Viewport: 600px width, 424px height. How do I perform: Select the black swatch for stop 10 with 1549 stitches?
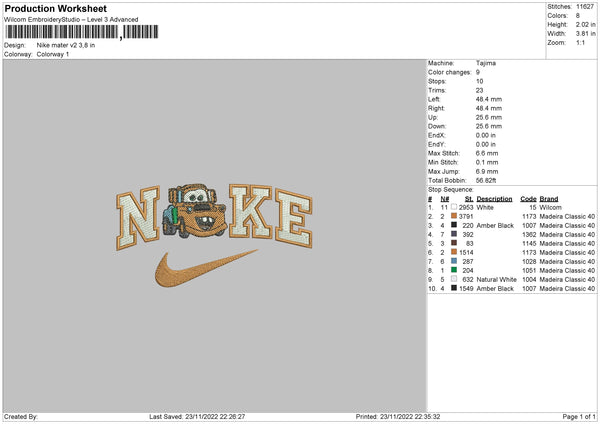click(454, 288)
